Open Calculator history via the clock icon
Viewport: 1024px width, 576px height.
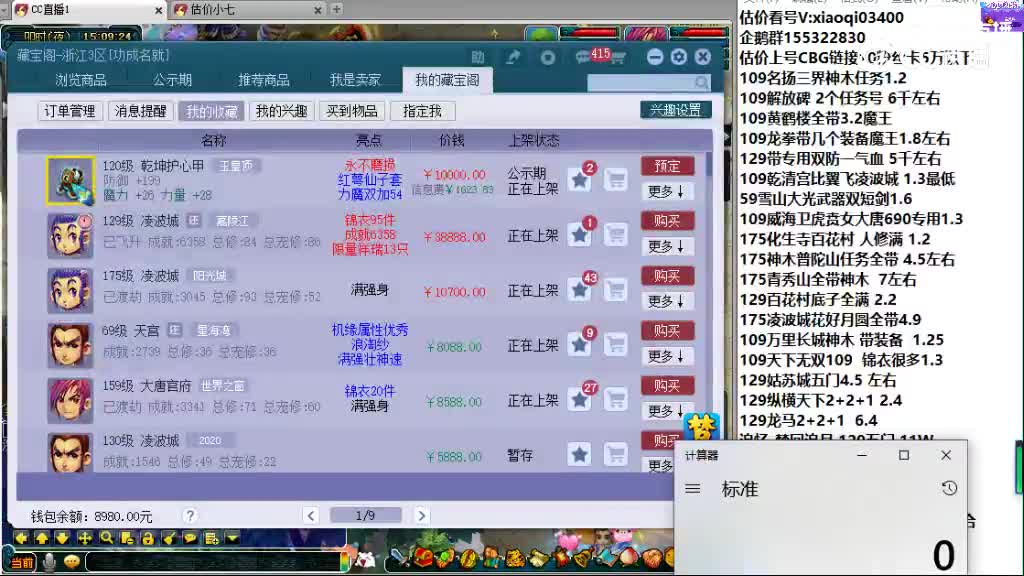pyautogui.click(x=948, y=489)
